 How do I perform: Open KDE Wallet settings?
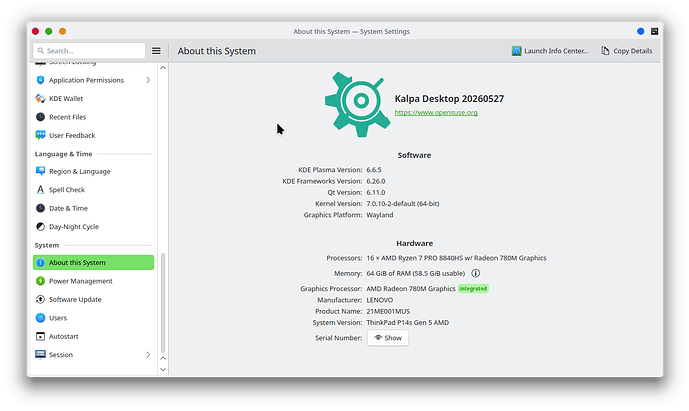click(x=93, y=98)
